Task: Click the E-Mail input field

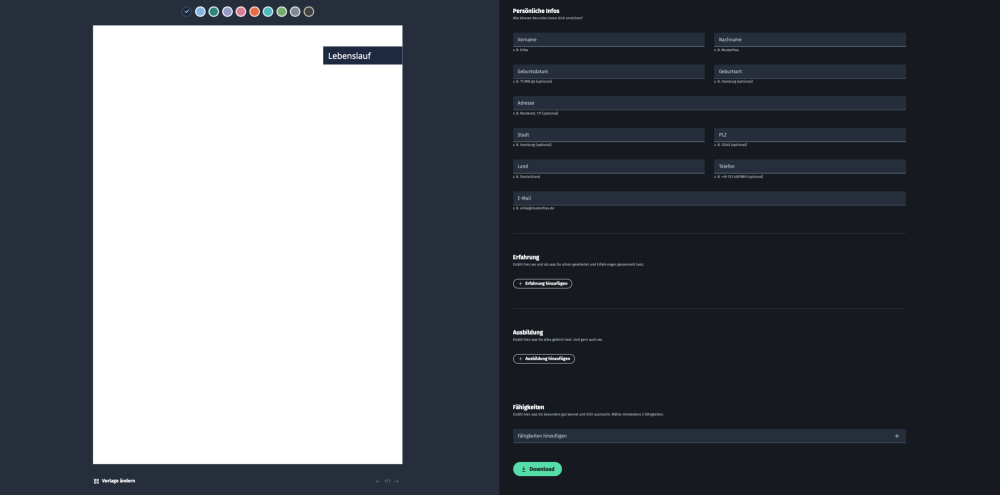Action: click(709, 198)
